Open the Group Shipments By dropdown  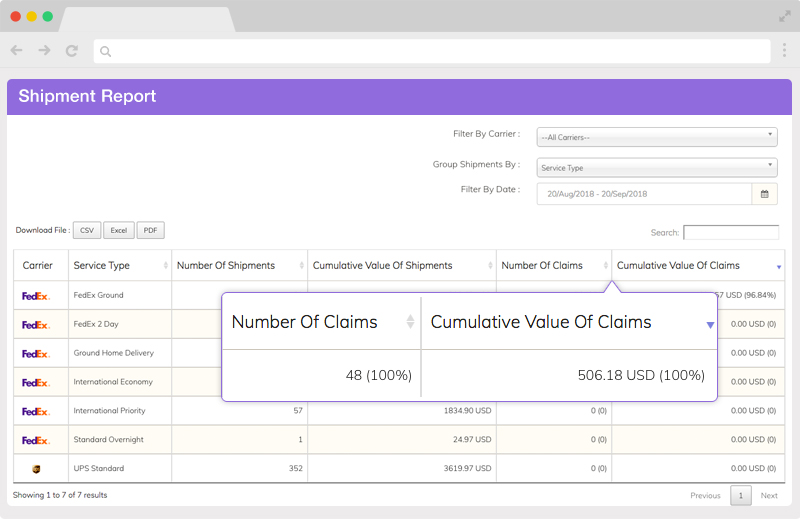657,167
